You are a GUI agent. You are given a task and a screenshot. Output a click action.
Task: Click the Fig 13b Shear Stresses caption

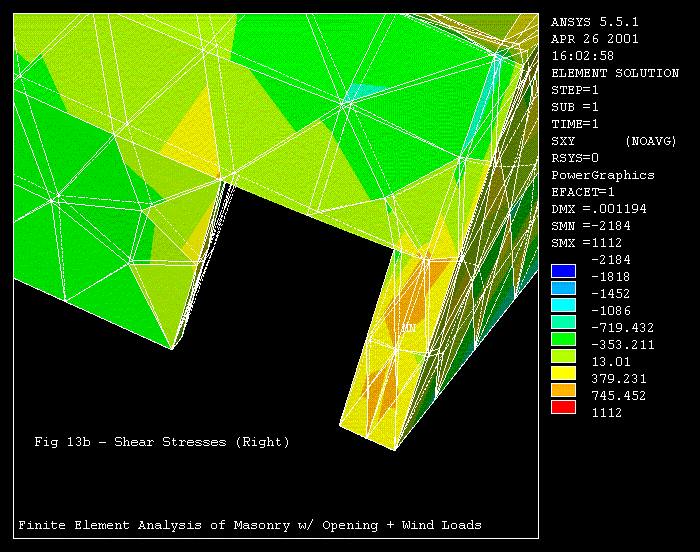(x=161, y=441)
